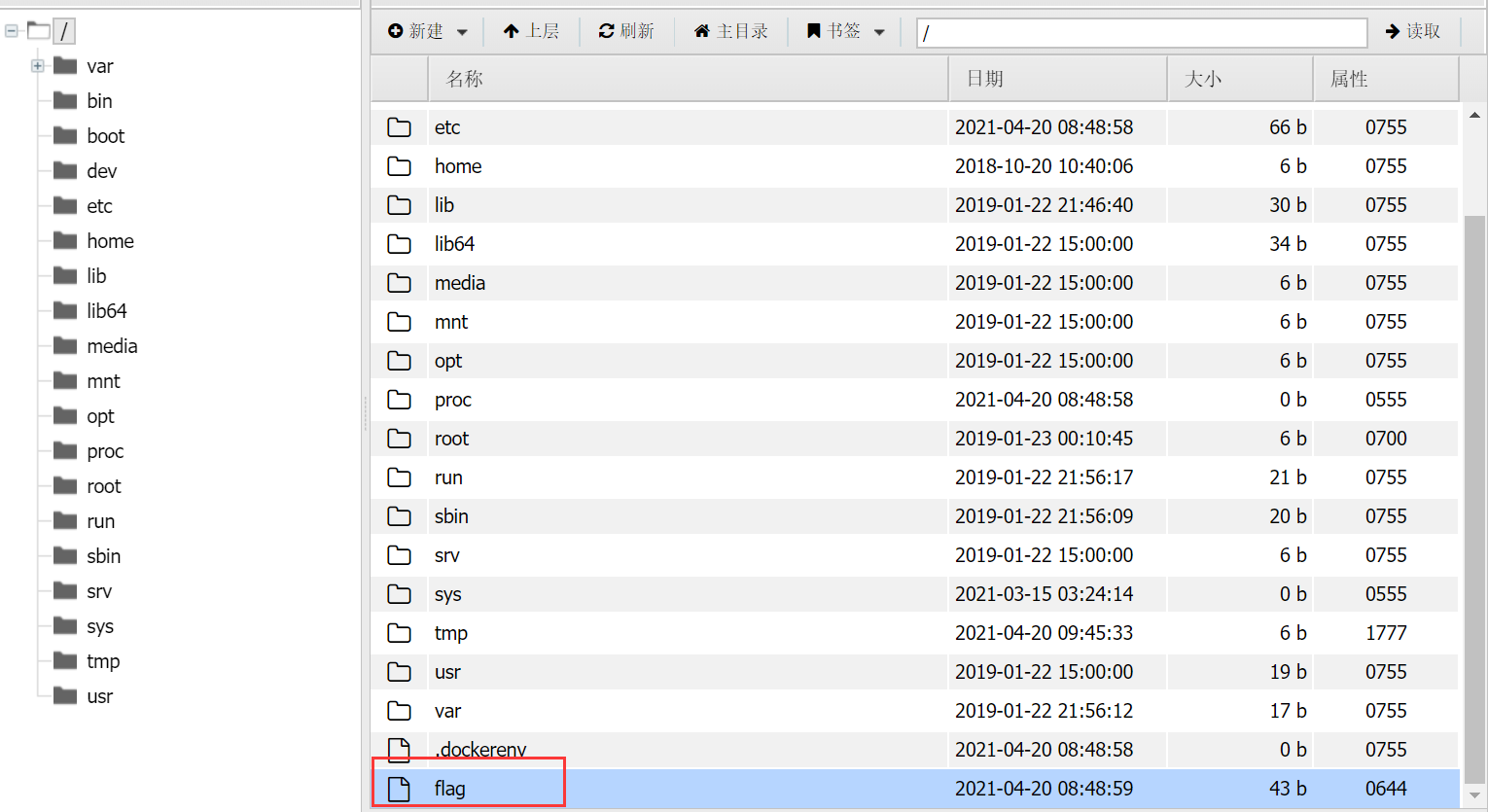Select lib folder icon in tree

(x=65, y=275)
